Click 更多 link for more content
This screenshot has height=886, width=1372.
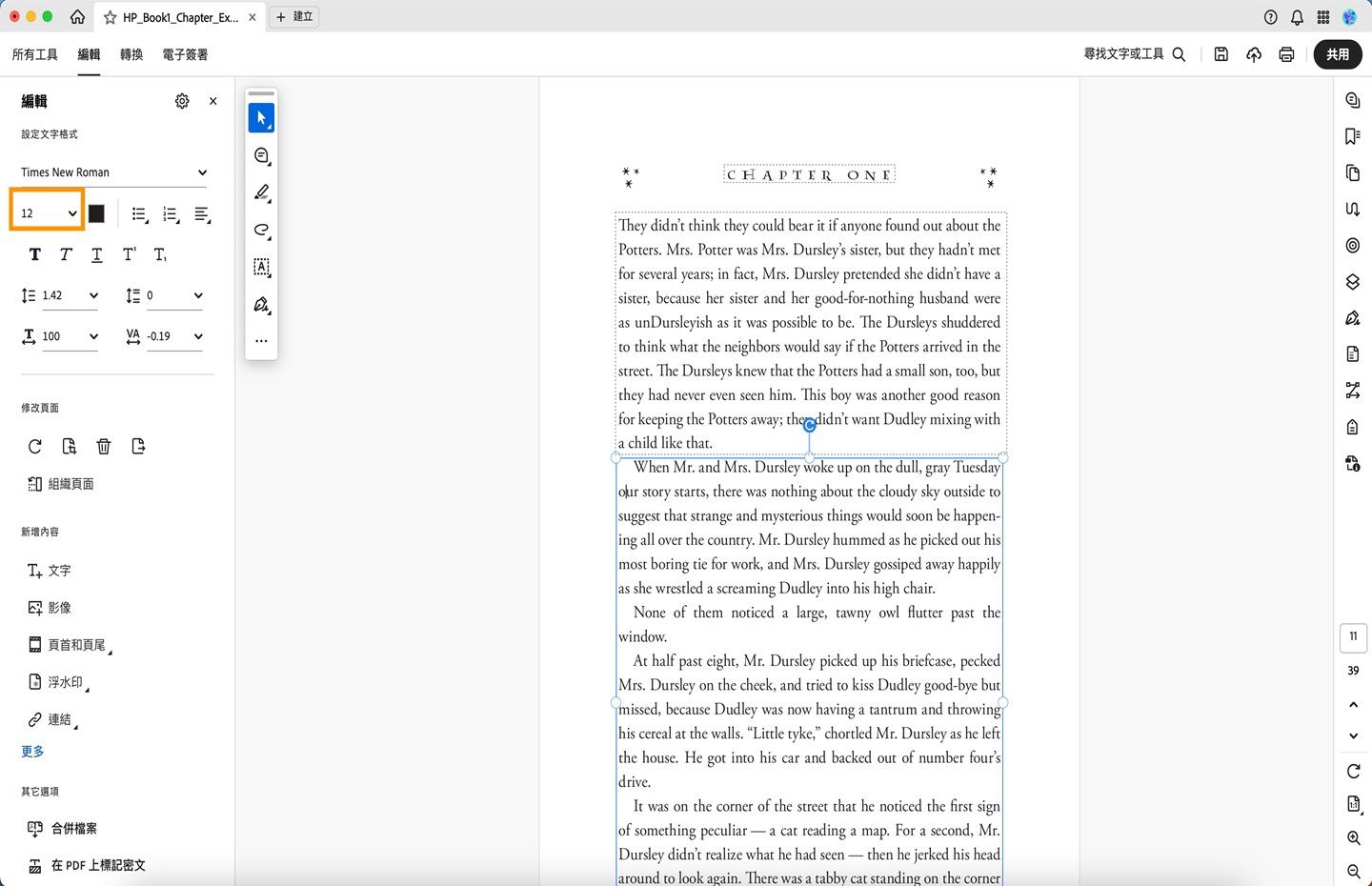[x=32, y=752]
